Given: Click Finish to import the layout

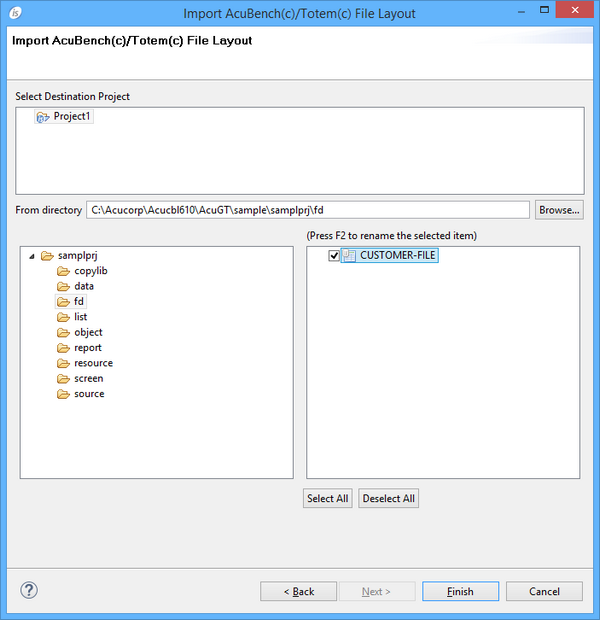Looking at the screenshot, I should pyautogui.click(x=460, y=591).
